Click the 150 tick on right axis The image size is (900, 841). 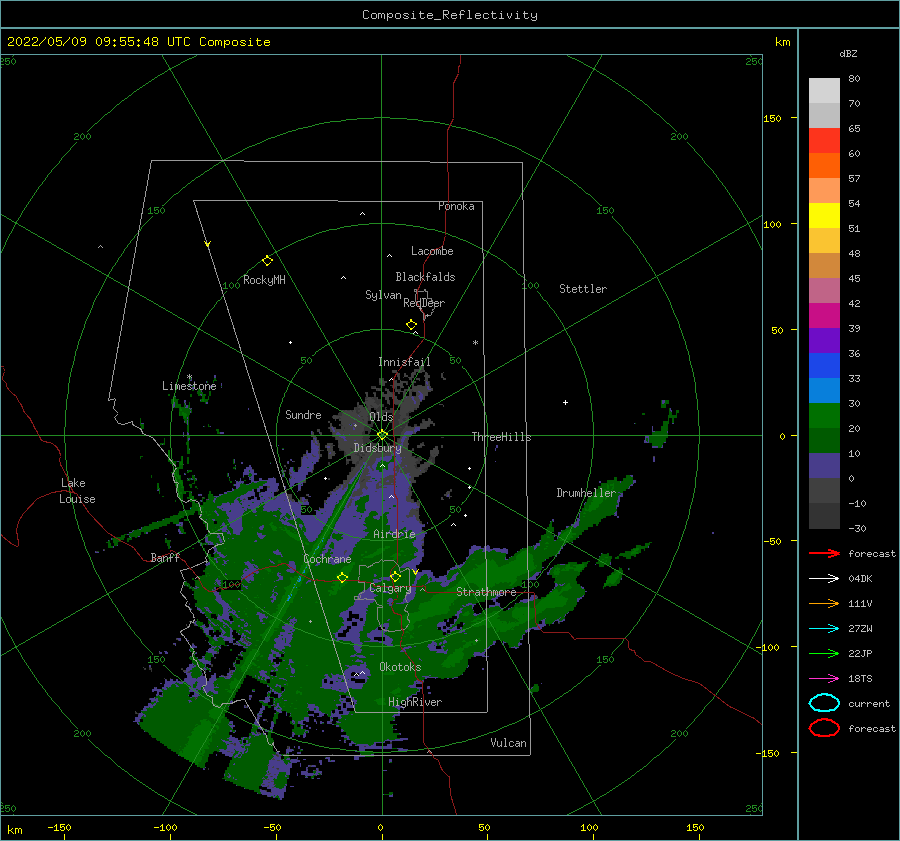click(x=772, y=118)
